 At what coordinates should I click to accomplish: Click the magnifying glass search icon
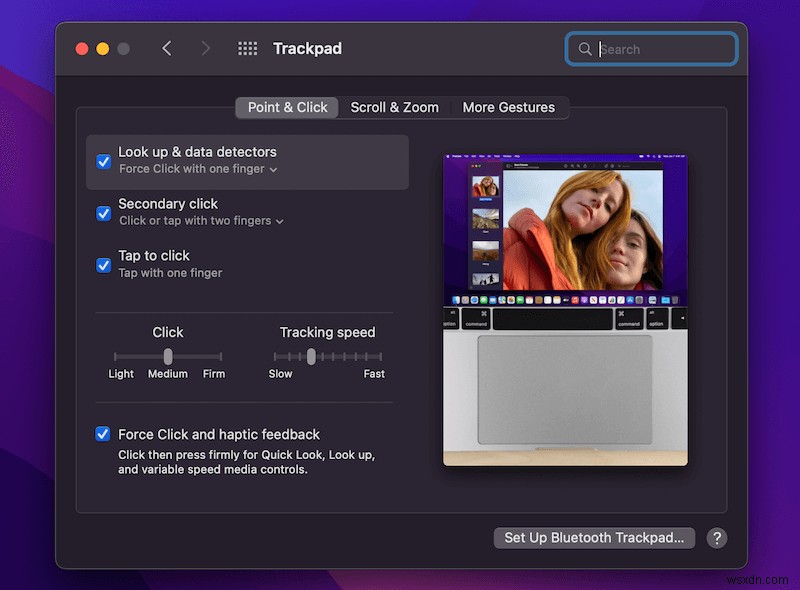(585, 49)
